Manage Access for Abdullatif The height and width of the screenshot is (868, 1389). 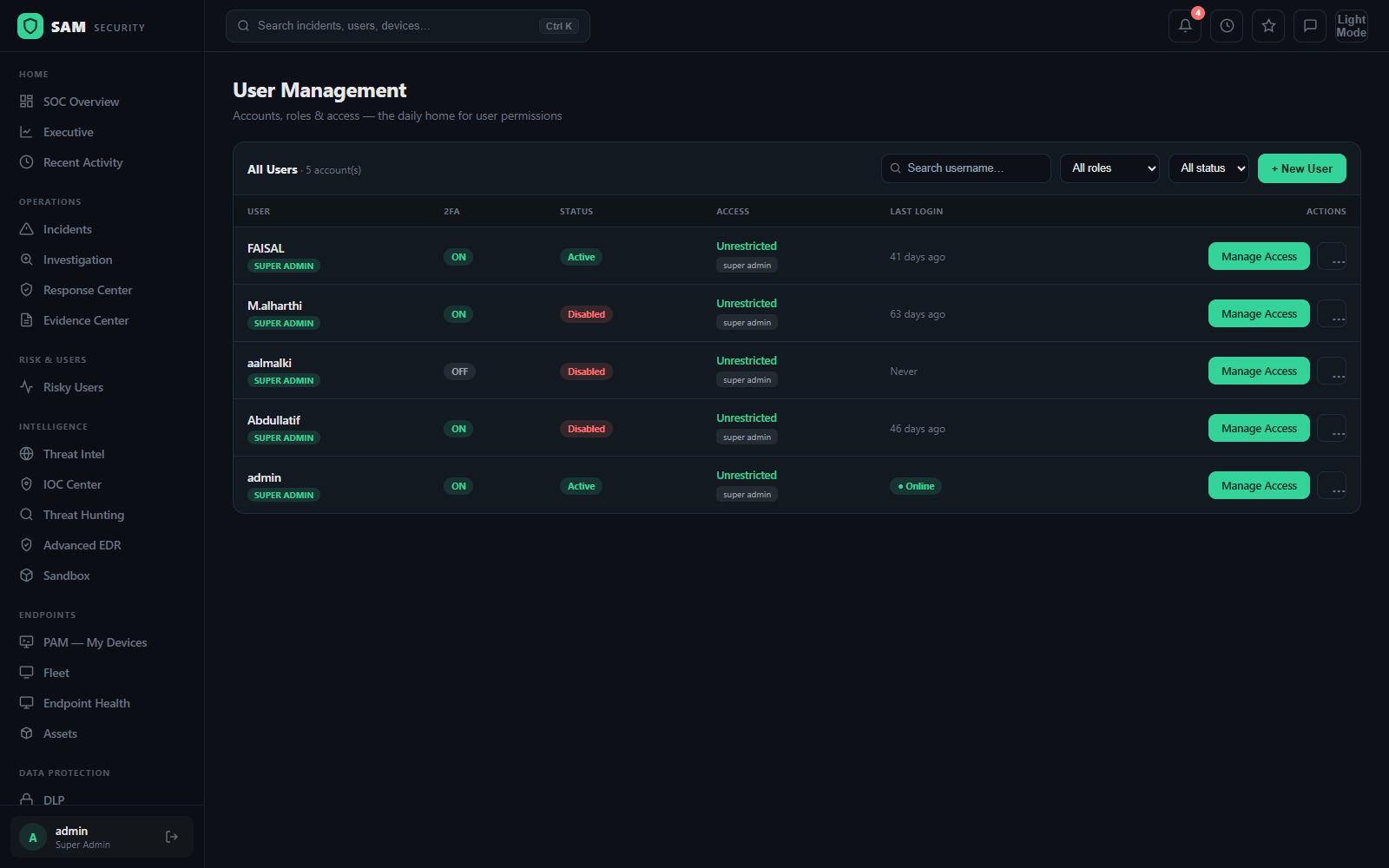tap(1259, 428)
